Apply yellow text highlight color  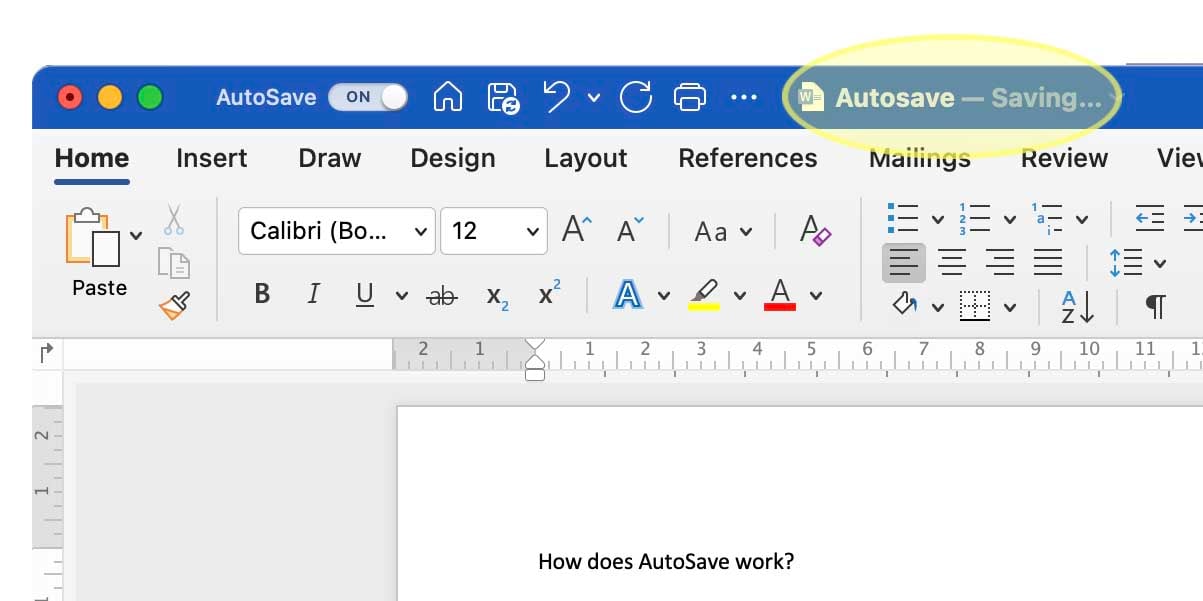[x=705, y=294]
